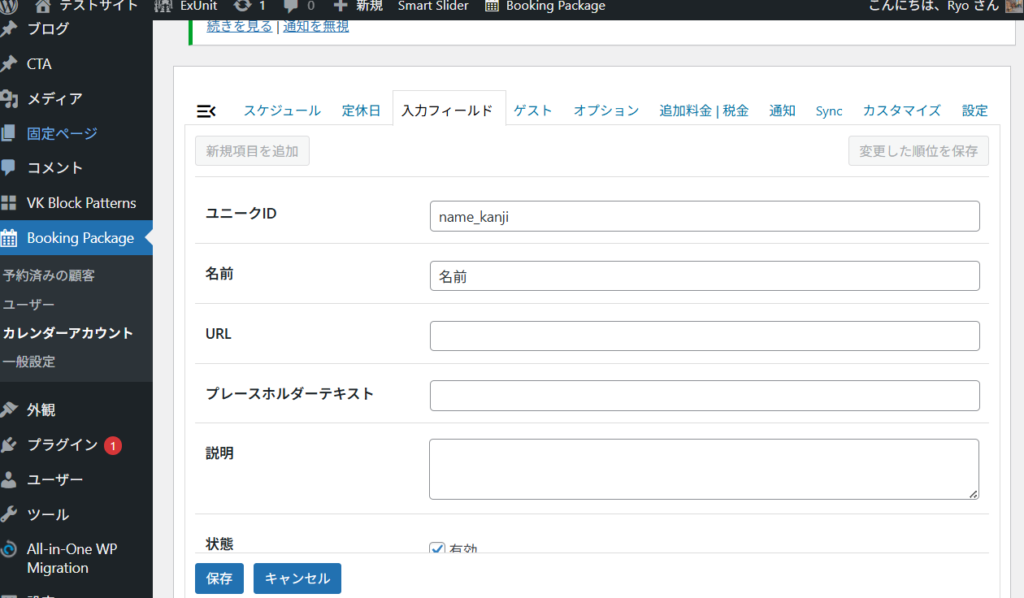Viewport: 1024px width, 598px height.
Task: Click the 続きを見る link
Action: click(x=238, y=26)
